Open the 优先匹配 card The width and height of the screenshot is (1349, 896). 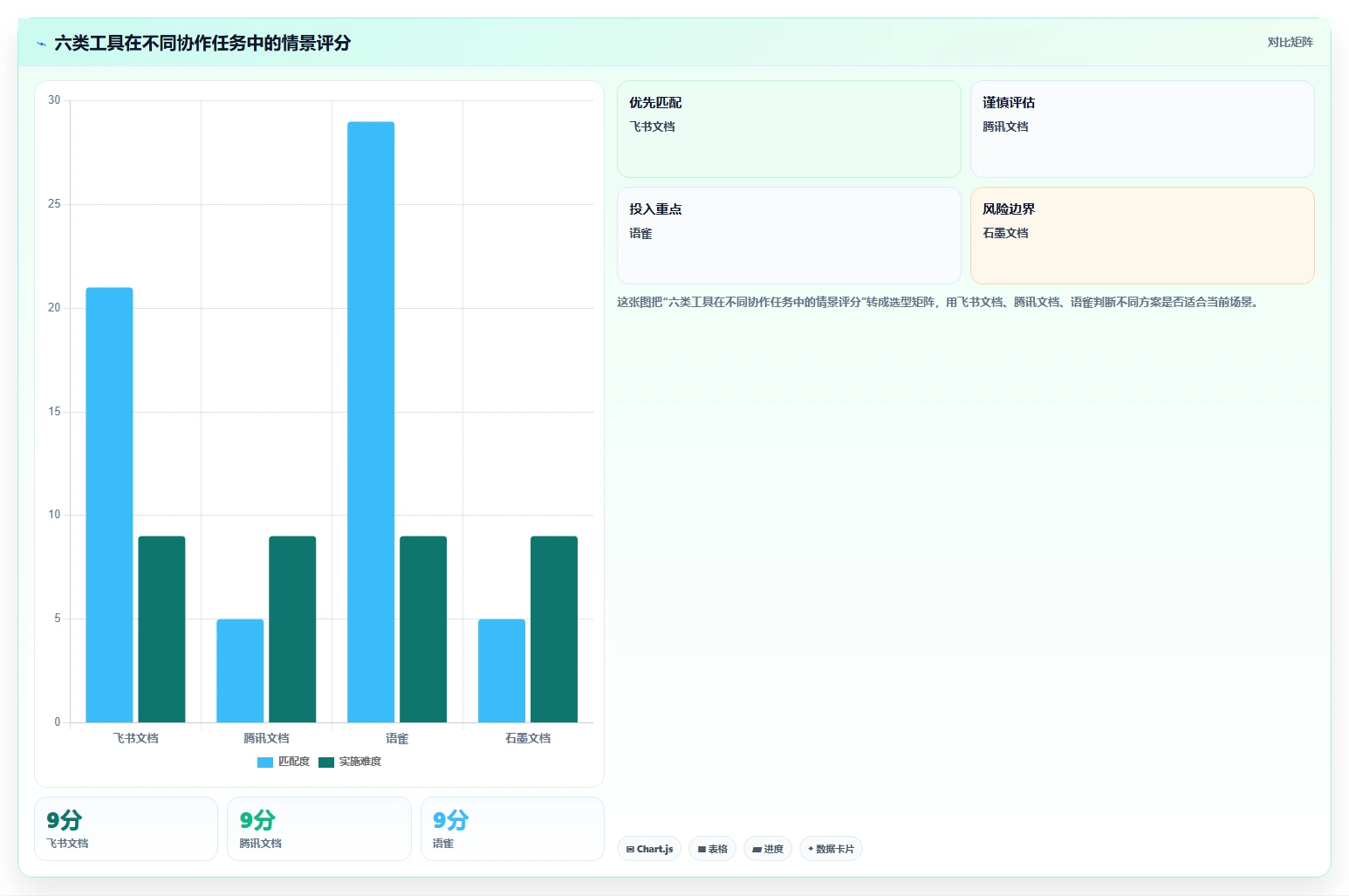789,129
